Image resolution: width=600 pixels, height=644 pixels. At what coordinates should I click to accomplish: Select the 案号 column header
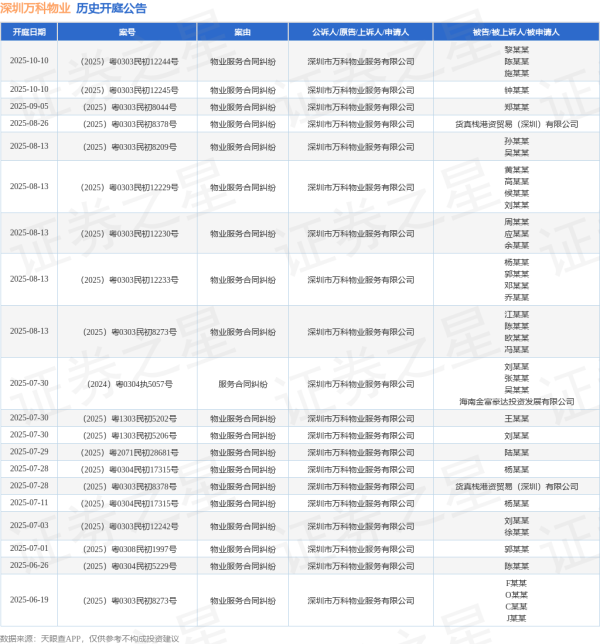point(127,33)
